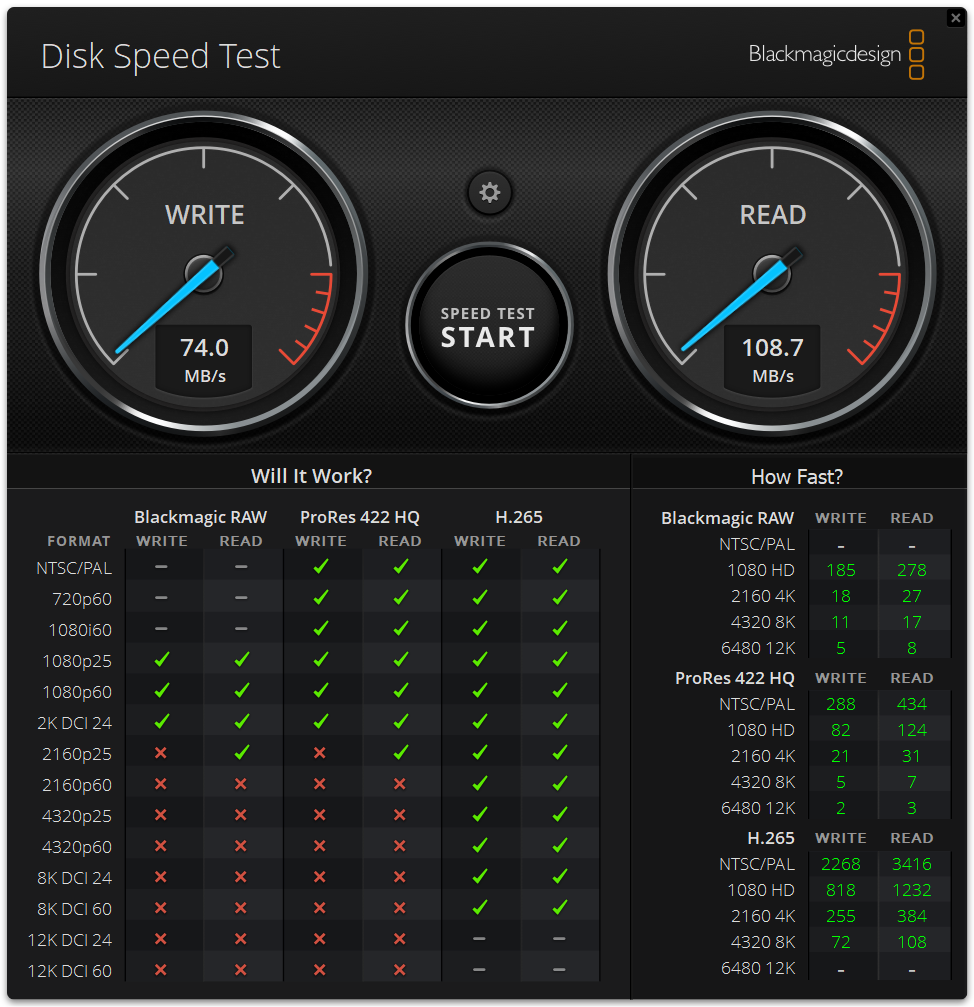Click the 2K DCI 24 format row label
The image size is (974, 1007).
(76, 722)
